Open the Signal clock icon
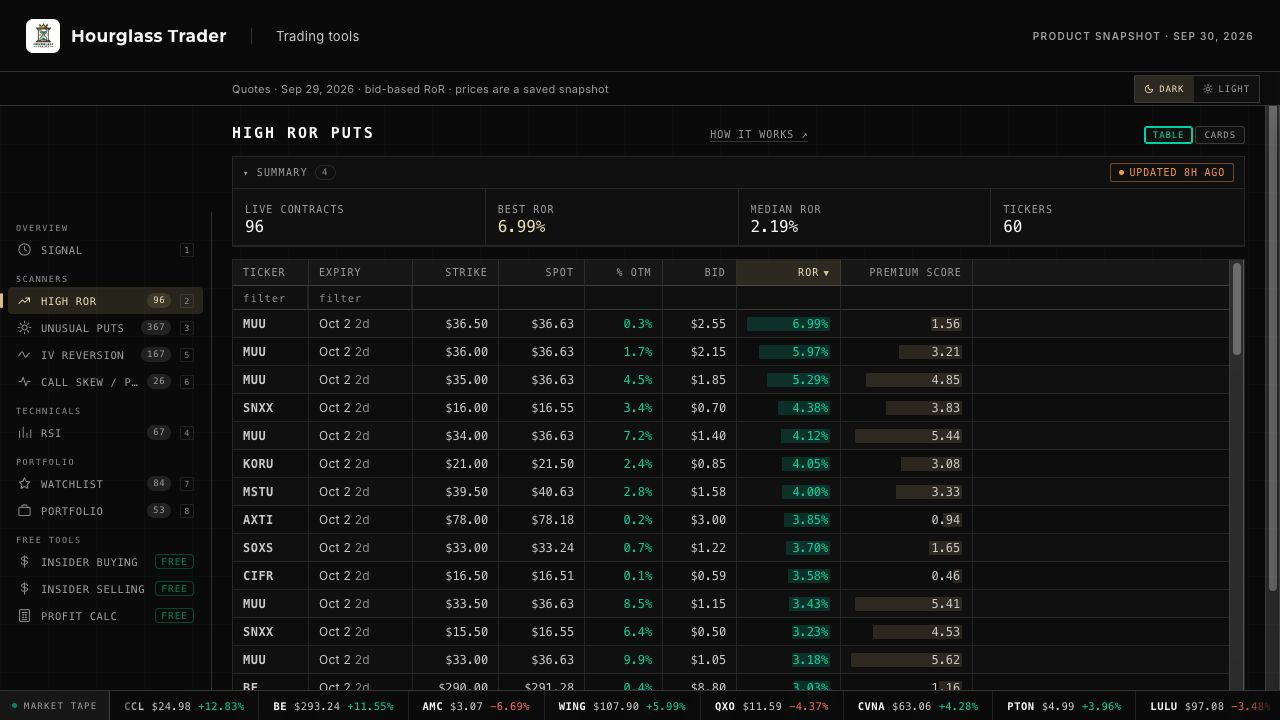1280x720 pixels. tap(24, 250)
